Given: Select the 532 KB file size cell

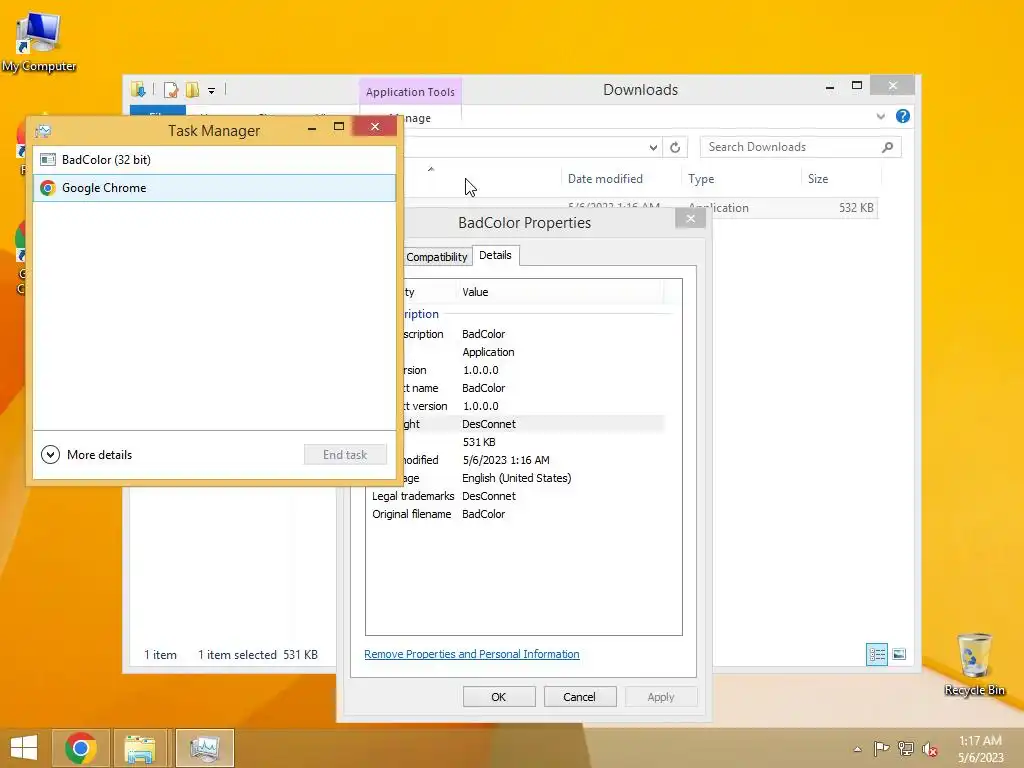Looking at the screenshot, I should [856, 208].
